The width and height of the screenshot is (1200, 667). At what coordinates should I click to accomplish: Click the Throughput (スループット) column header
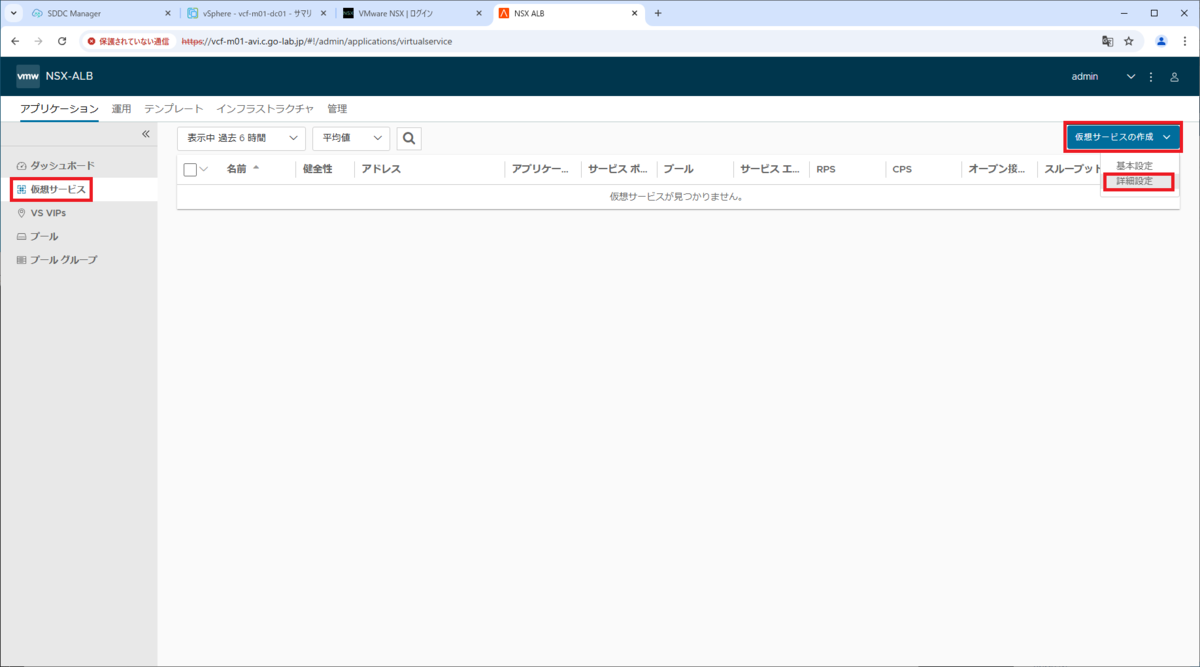coord(1073,169)
